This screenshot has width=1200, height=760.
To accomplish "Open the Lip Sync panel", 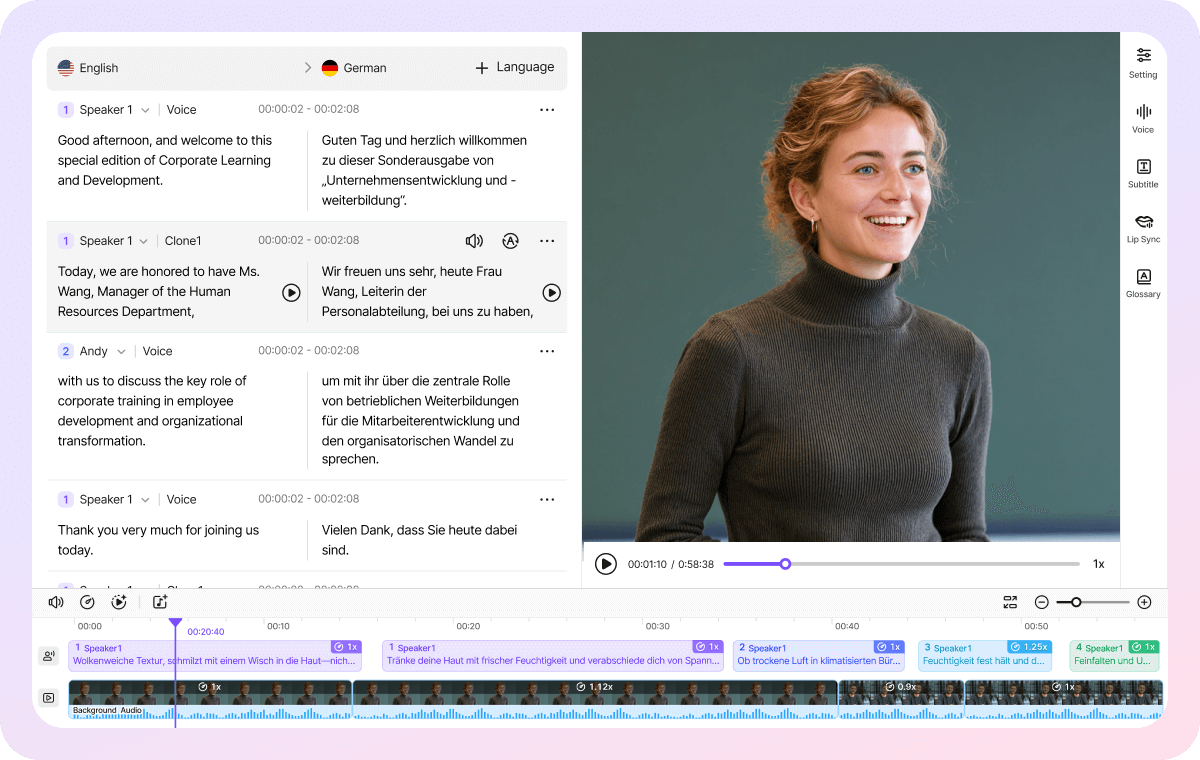I will pos(1143,227).
